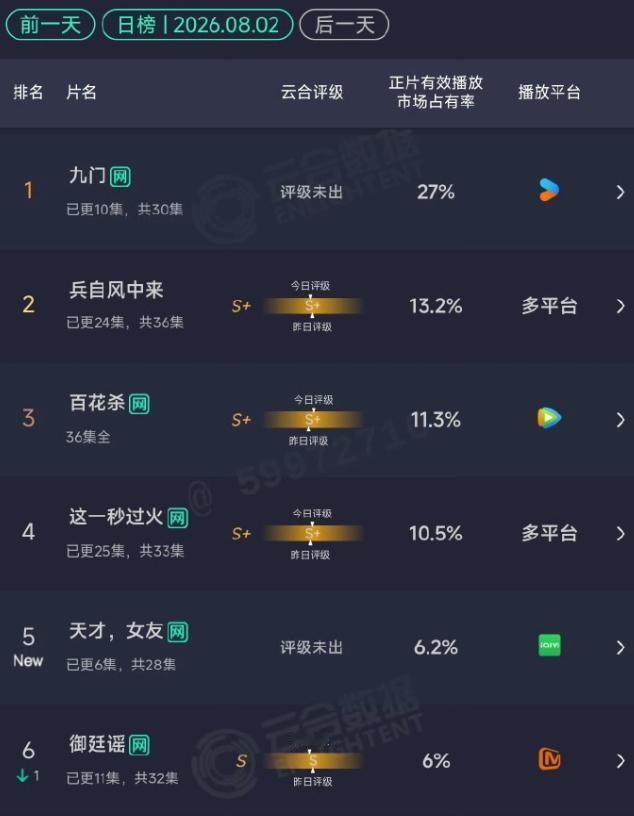Click the S+ rating bar for 兵自风中来
634x816 pixels.
[x=312, y=306]
